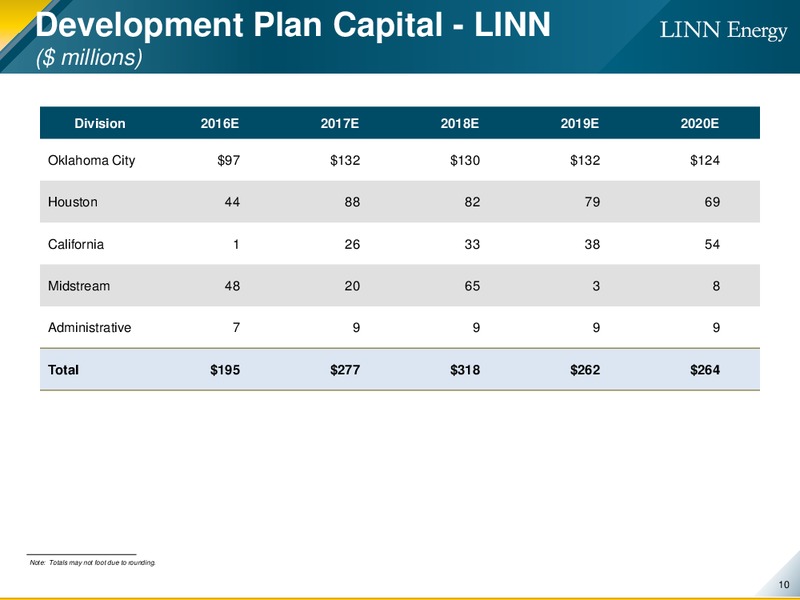Click Midstream 2017E value "20"

coord(352,286)
